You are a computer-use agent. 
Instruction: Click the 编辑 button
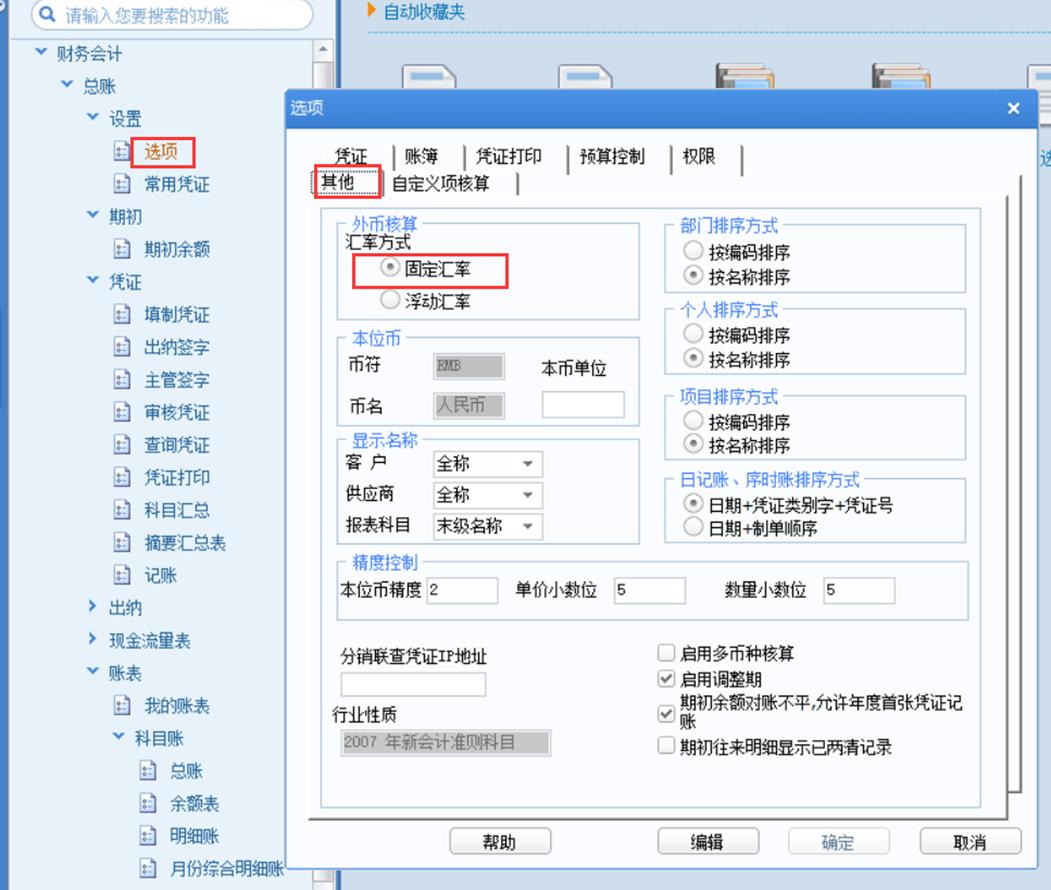(708, 841)
